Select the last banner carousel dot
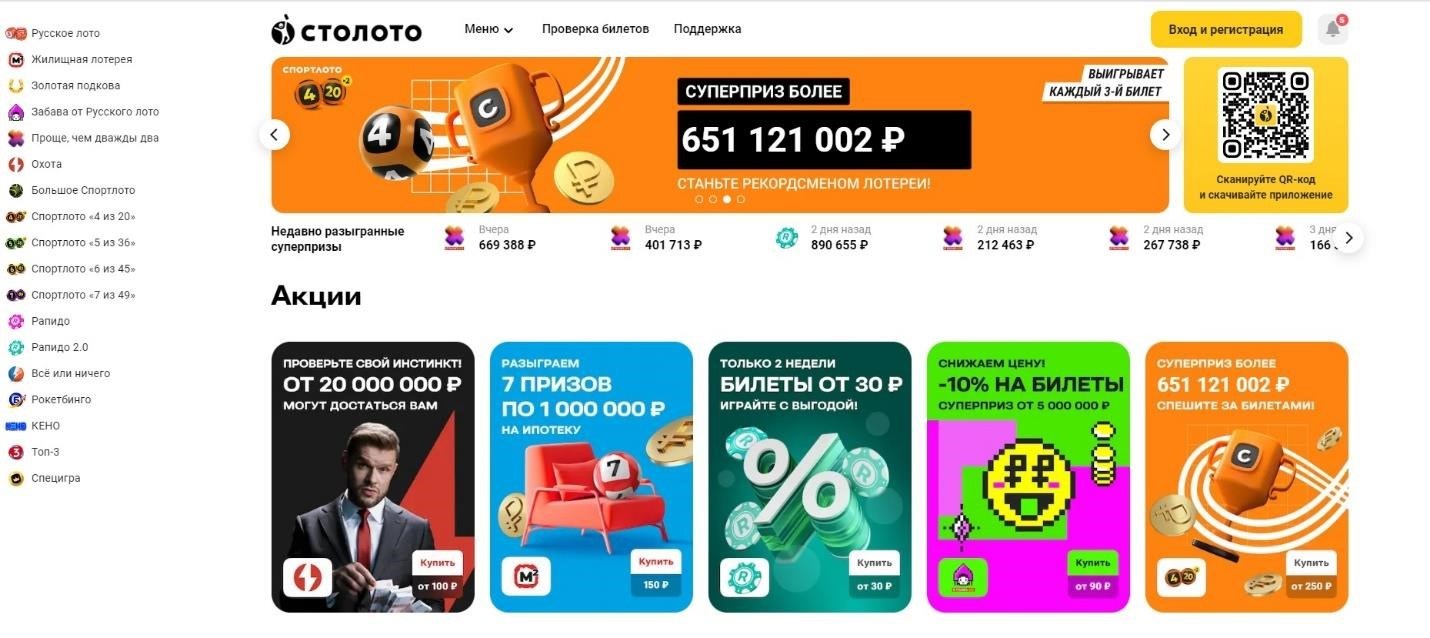The image size is (1430, 638). pyautogui.click(x=741, y=199)
